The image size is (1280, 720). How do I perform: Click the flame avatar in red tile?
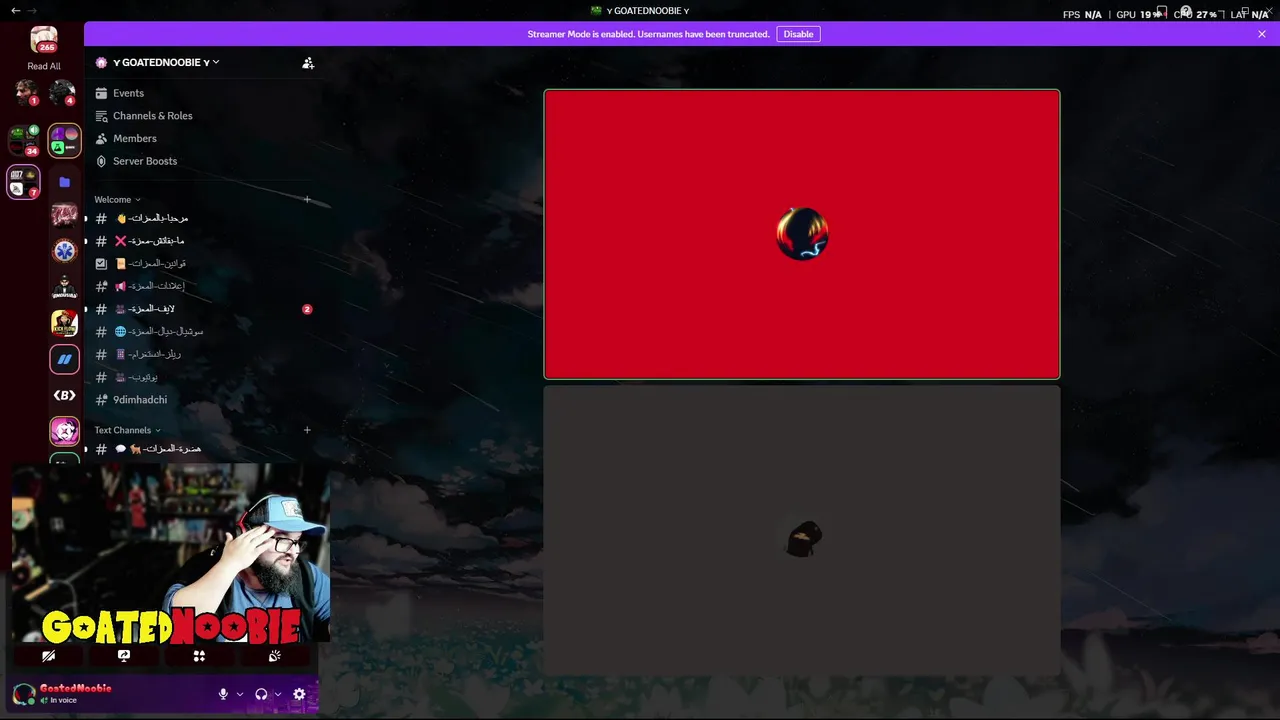(802, 234)
